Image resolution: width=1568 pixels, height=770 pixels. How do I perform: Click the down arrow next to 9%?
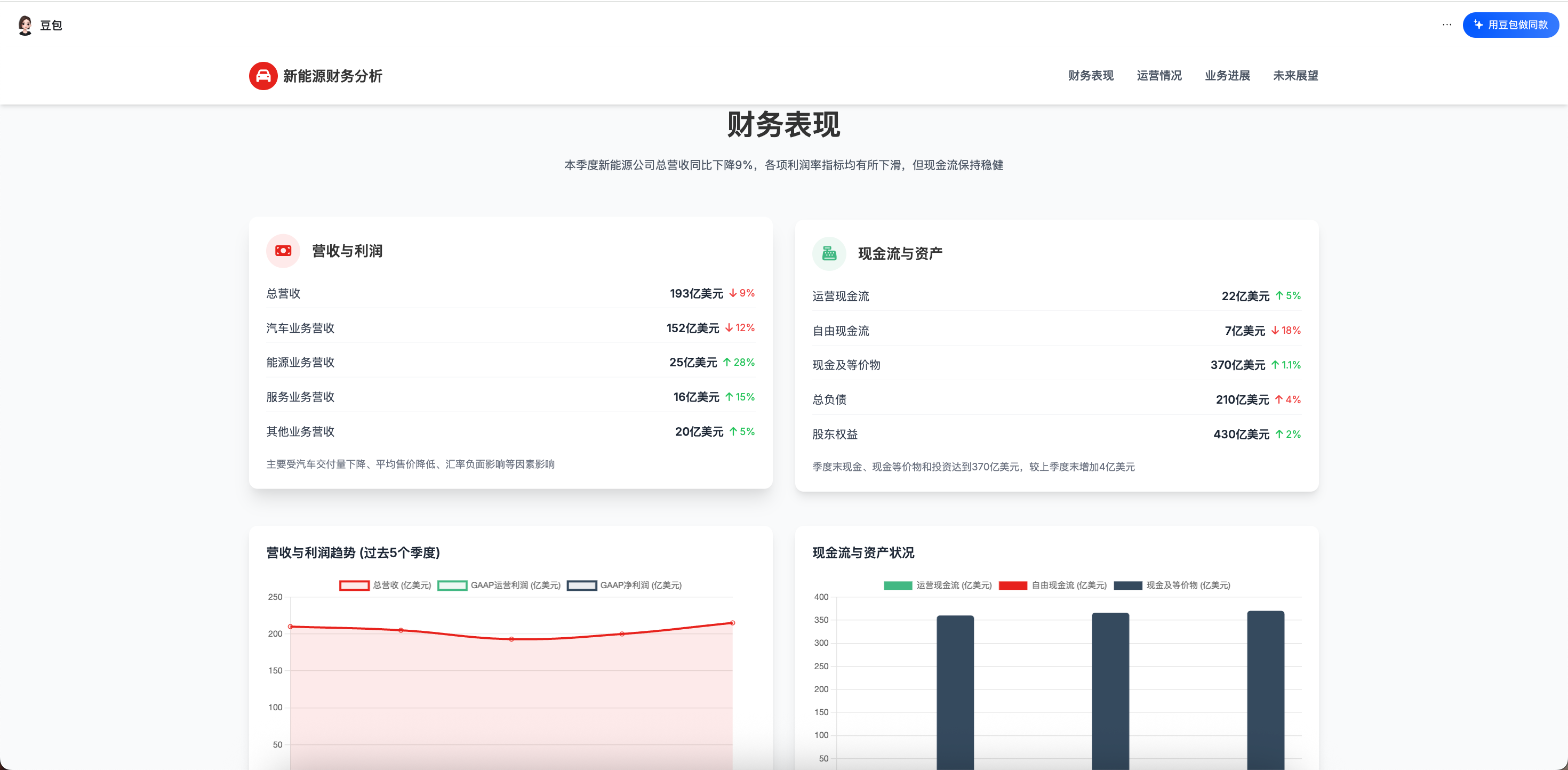[733, 293]
